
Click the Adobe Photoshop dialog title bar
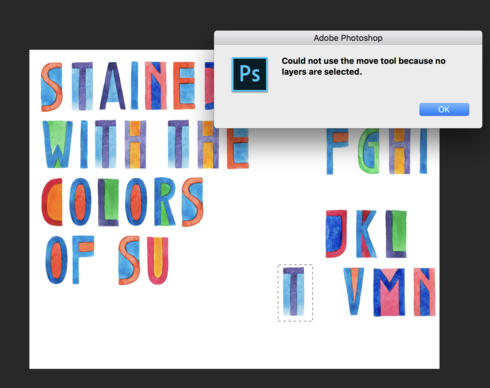tap(348, 38)
